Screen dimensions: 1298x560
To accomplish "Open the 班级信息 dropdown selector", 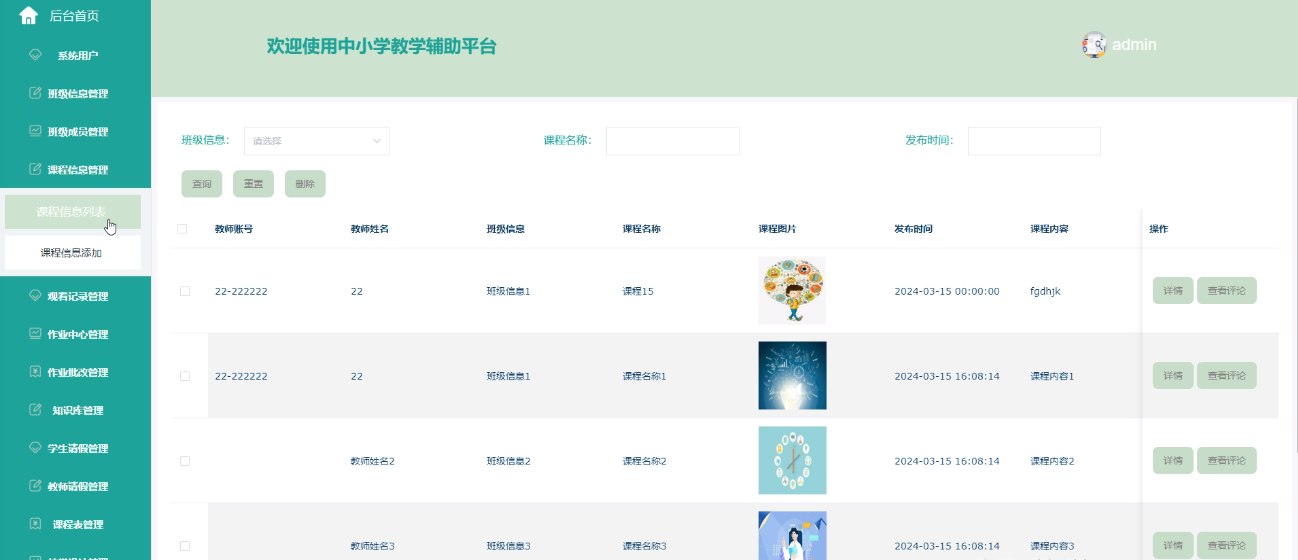I will pyautogui.click(x=317, y=141).
